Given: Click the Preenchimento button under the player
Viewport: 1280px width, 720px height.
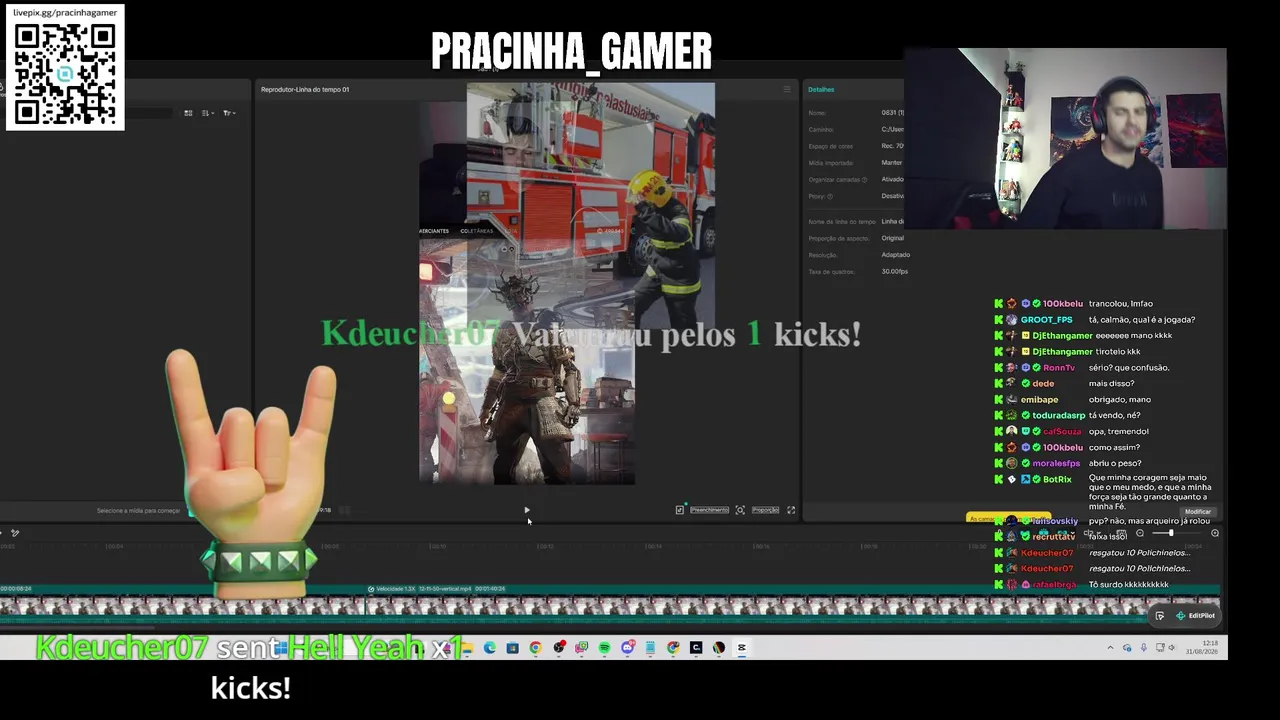Looking at the screenshot, I should point(709,510).
